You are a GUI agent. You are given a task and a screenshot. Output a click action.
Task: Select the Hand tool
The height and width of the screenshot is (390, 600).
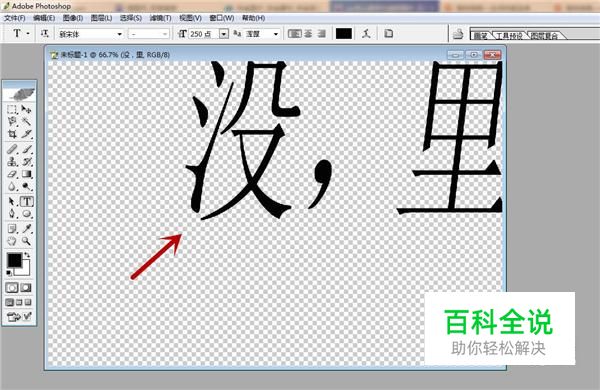click(x=12, y=241)
